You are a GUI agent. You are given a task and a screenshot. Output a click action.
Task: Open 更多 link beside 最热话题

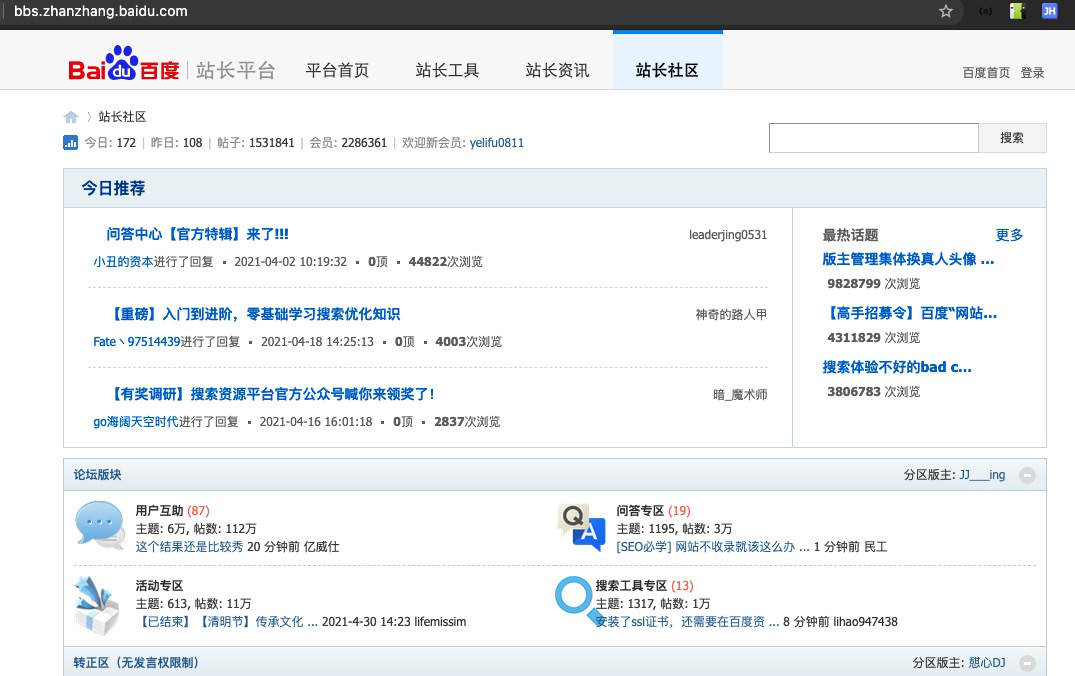click(x=1011, y=236)
